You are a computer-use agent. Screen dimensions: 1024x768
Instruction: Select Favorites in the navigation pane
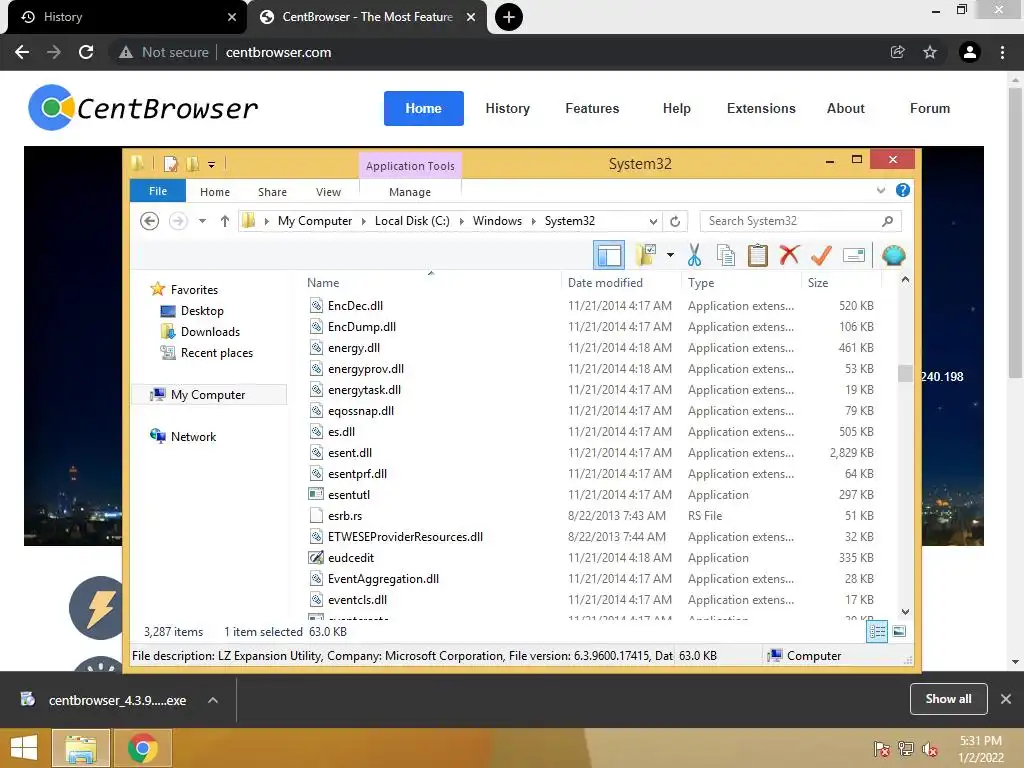pyautogui.click(x=194, y=289)
